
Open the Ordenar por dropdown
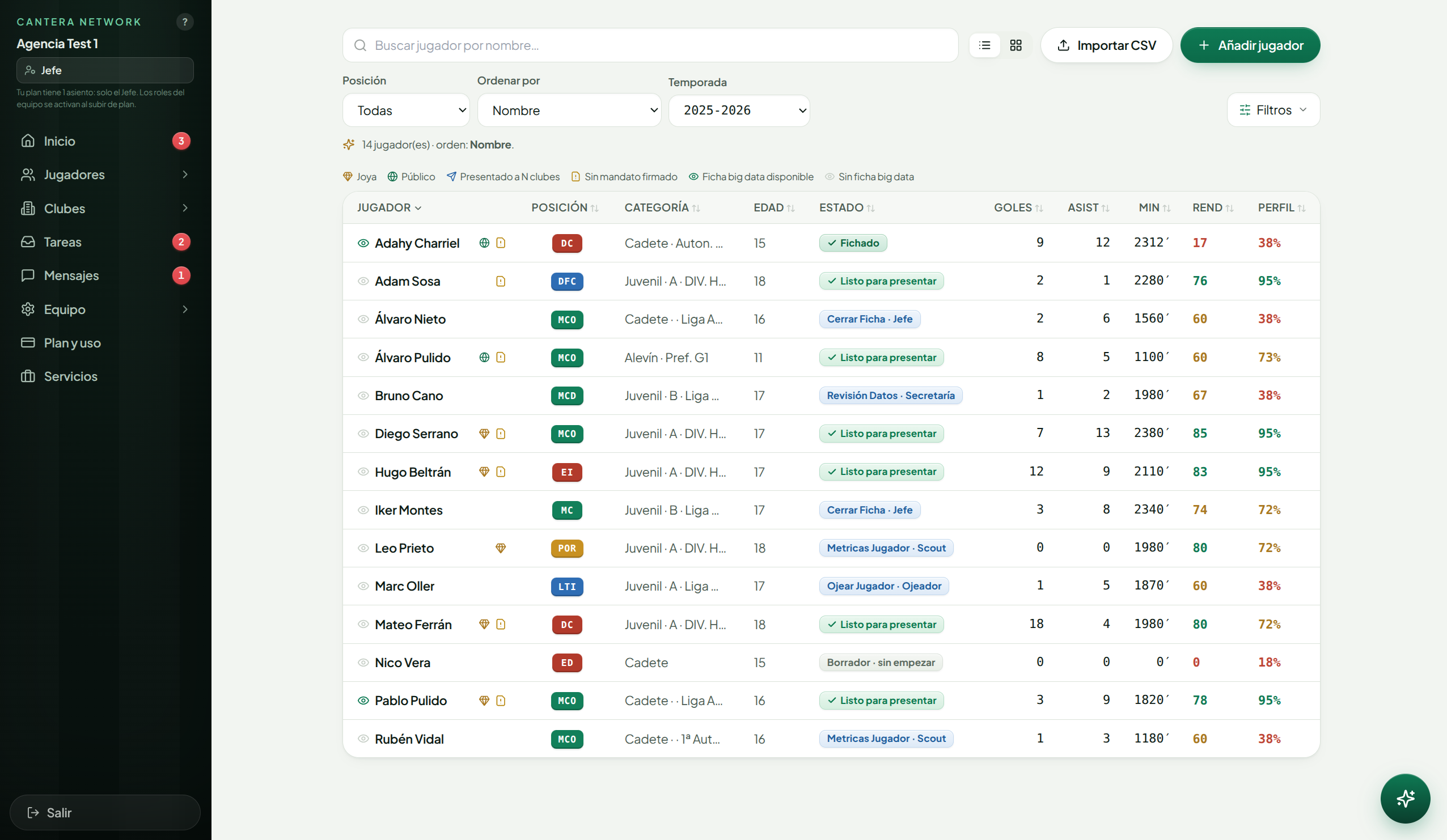pos(569,110)
